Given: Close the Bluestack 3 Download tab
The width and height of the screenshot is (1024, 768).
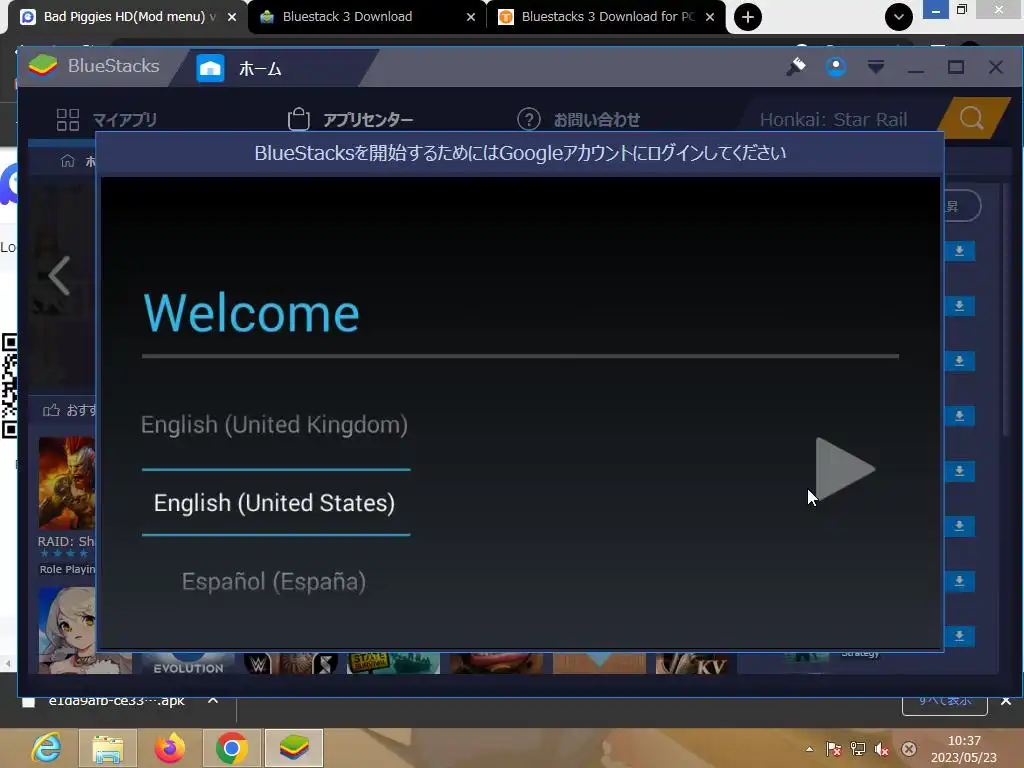Looking at the screenshot, I should click(x=471, y=17).
